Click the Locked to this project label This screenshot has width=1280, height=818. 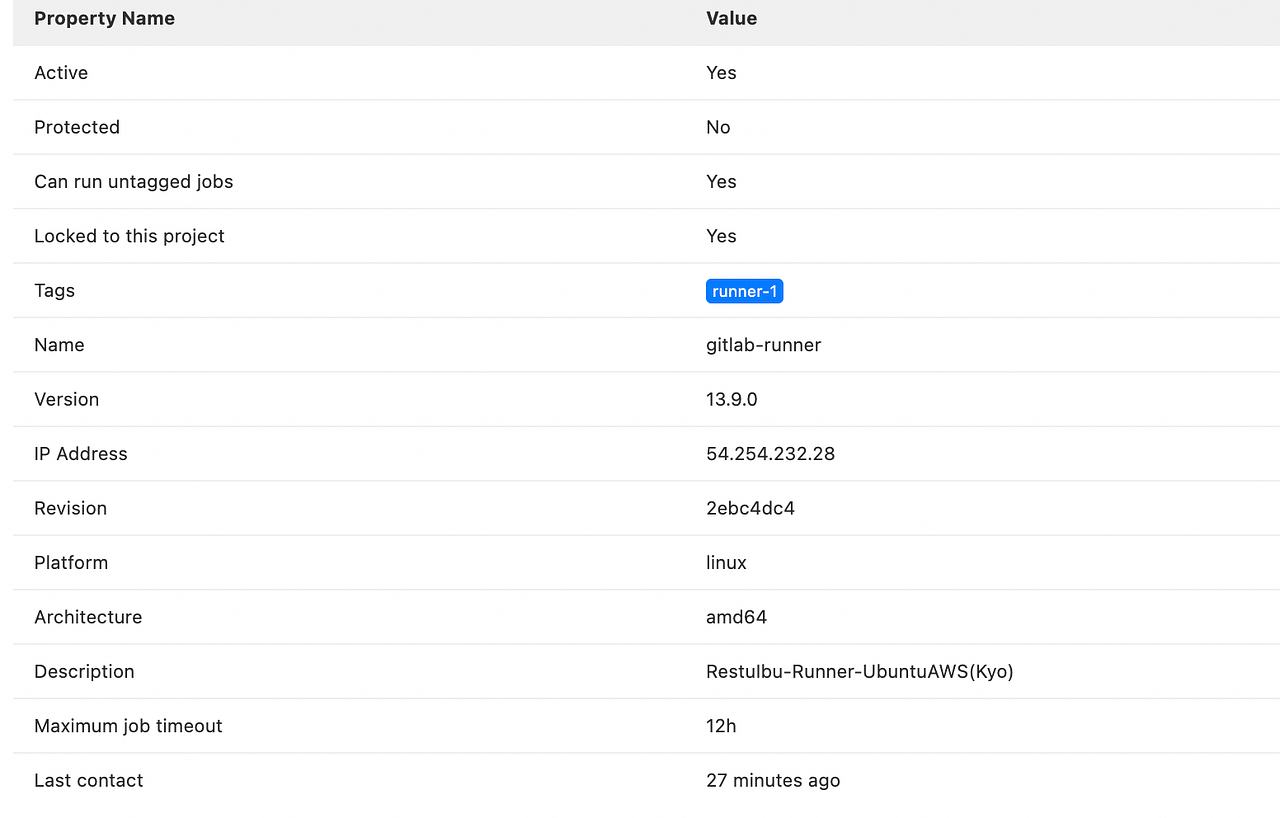(x=129, y=236)
